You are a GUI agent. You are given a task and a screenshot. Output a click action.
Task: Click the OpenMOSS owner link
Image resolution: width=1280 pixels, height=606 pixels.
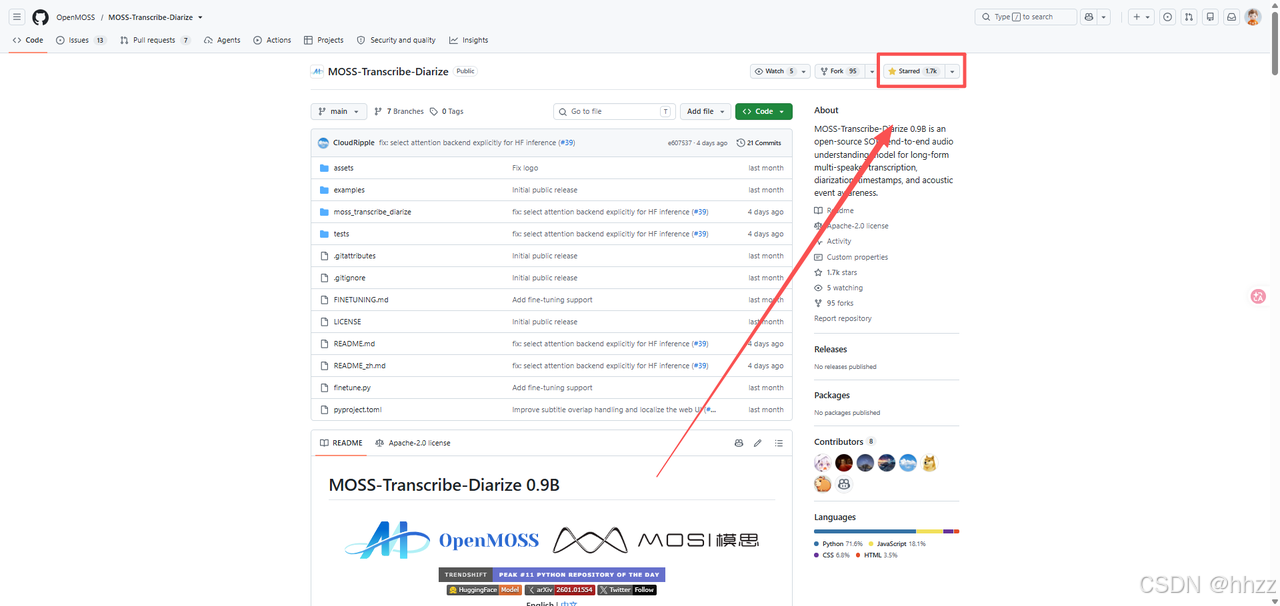pyautogui.click(x=75, y=17)
